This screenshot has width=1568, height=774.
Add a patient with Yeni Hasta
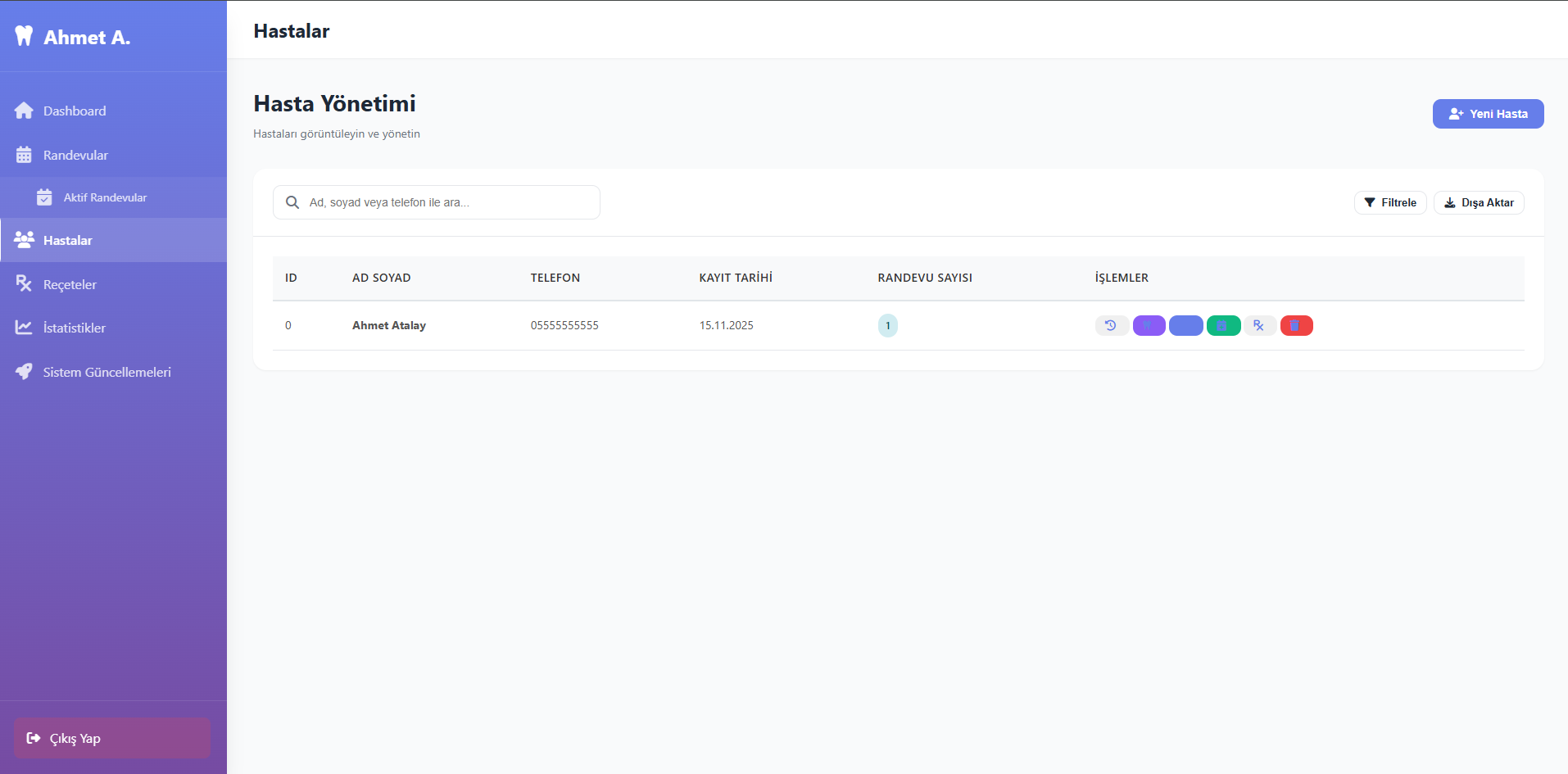1488,114
